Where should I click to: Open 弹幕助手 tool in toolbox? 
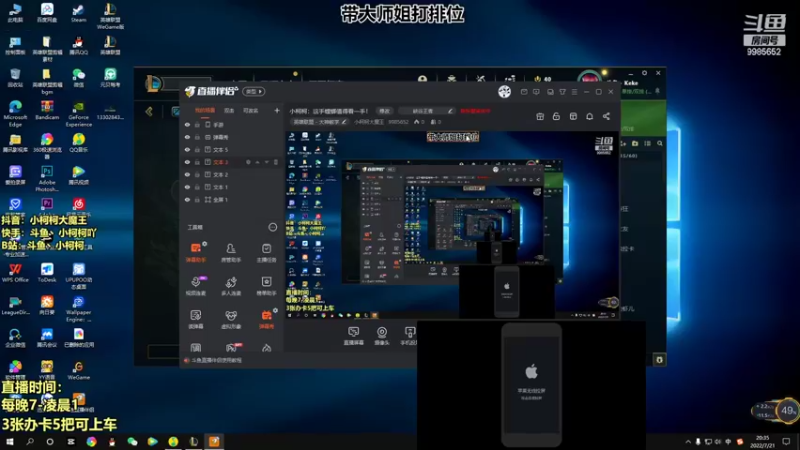[196, 252]
